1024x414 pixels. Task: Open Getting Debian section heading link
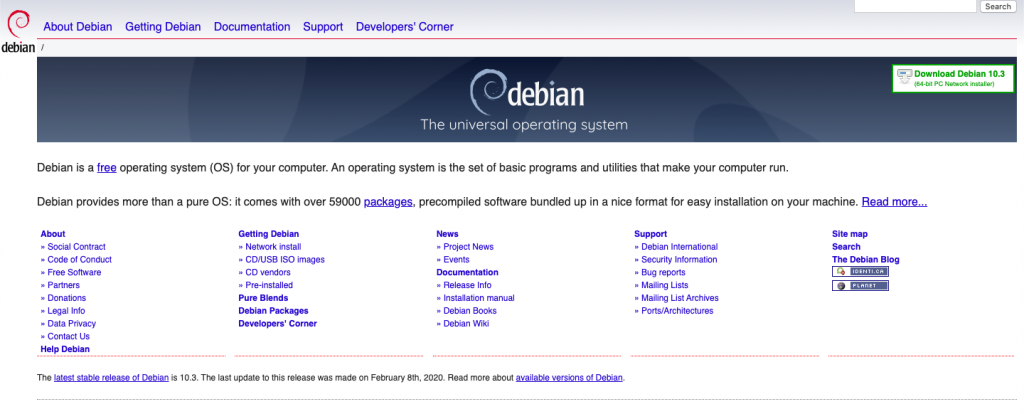coord(268,234)
